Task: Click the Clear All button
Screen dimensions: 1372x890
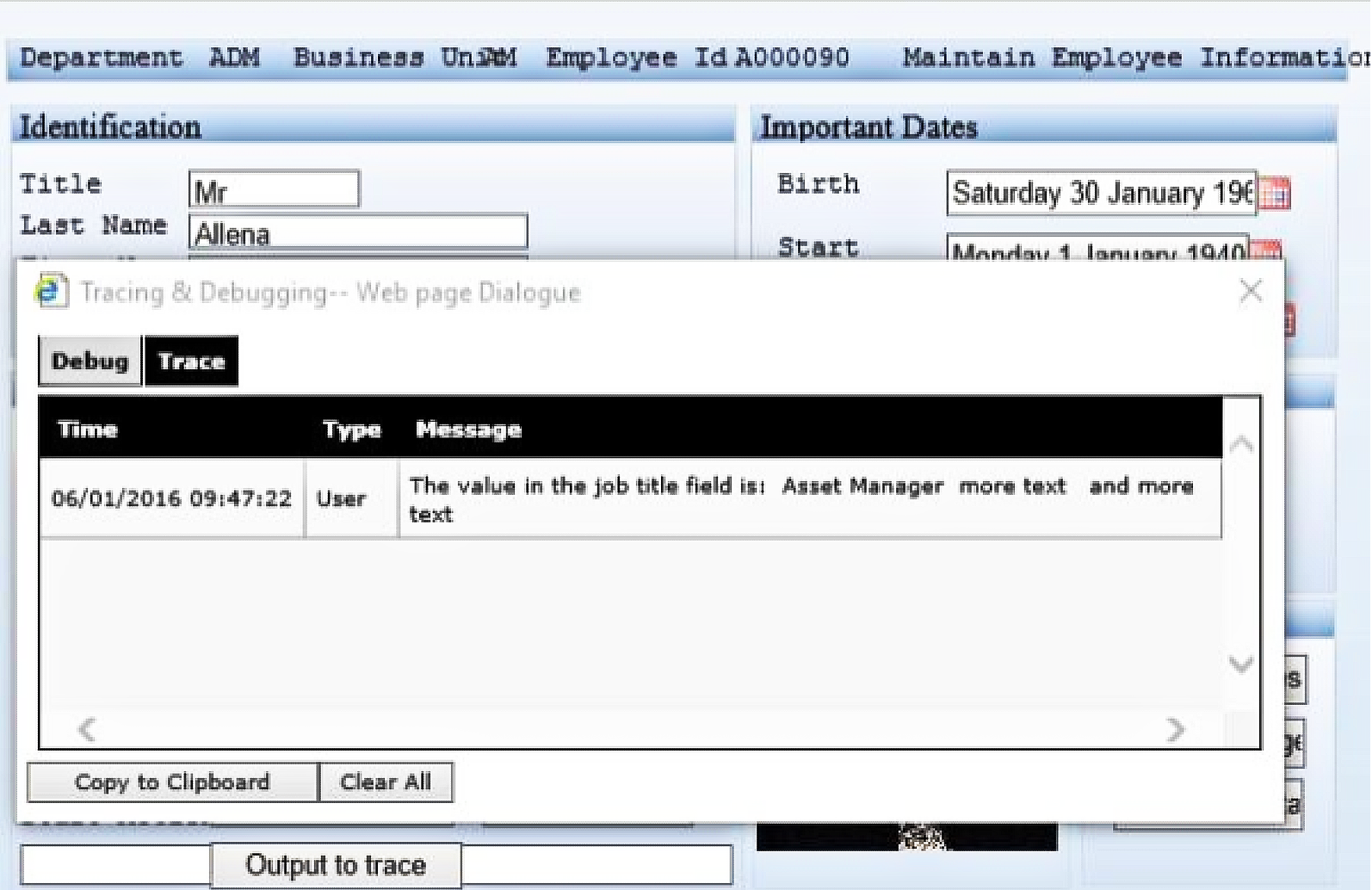Action: coord(386,782)
